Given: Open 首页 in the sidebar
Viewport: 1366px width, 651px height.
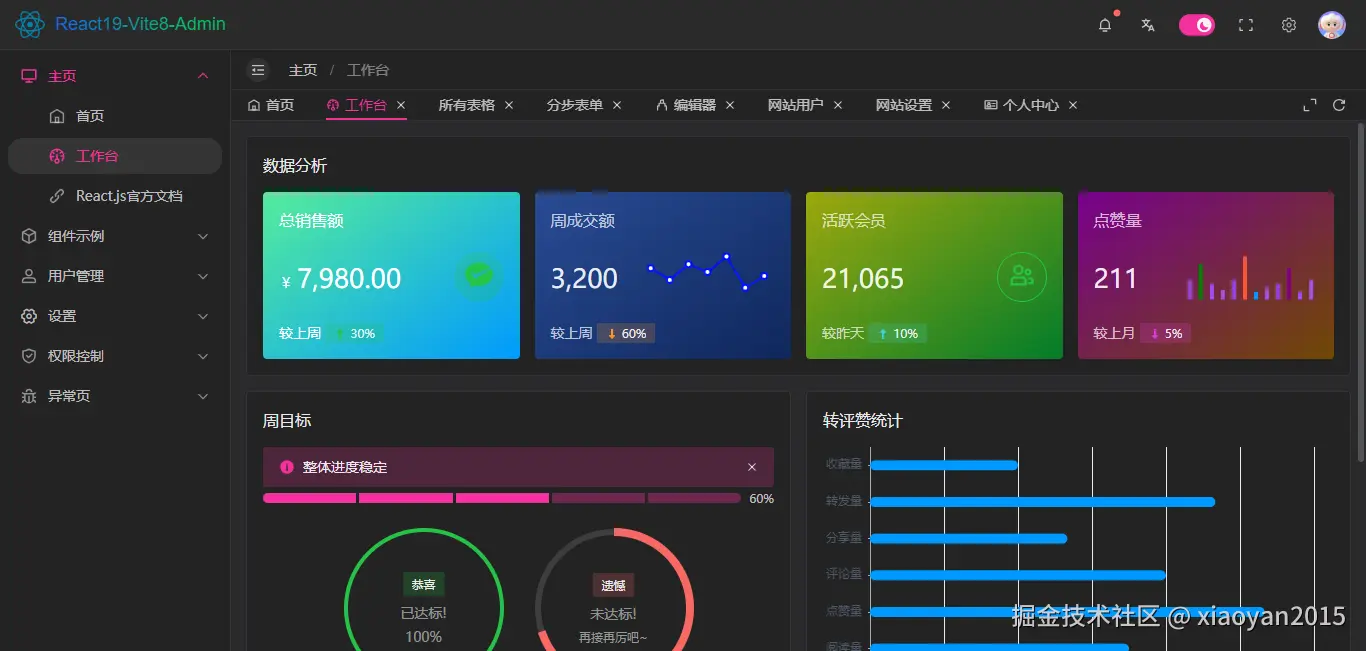Looking at the screenshot, I should coord(115,116).
